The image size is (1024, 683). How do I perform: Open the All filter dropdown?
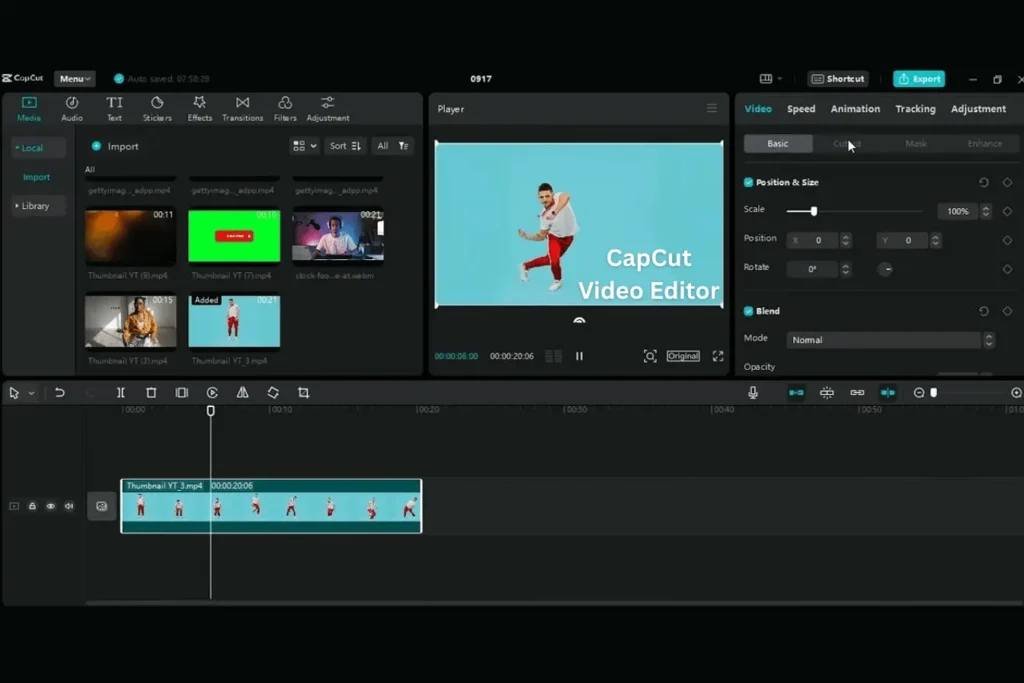(x=392, y=146)
